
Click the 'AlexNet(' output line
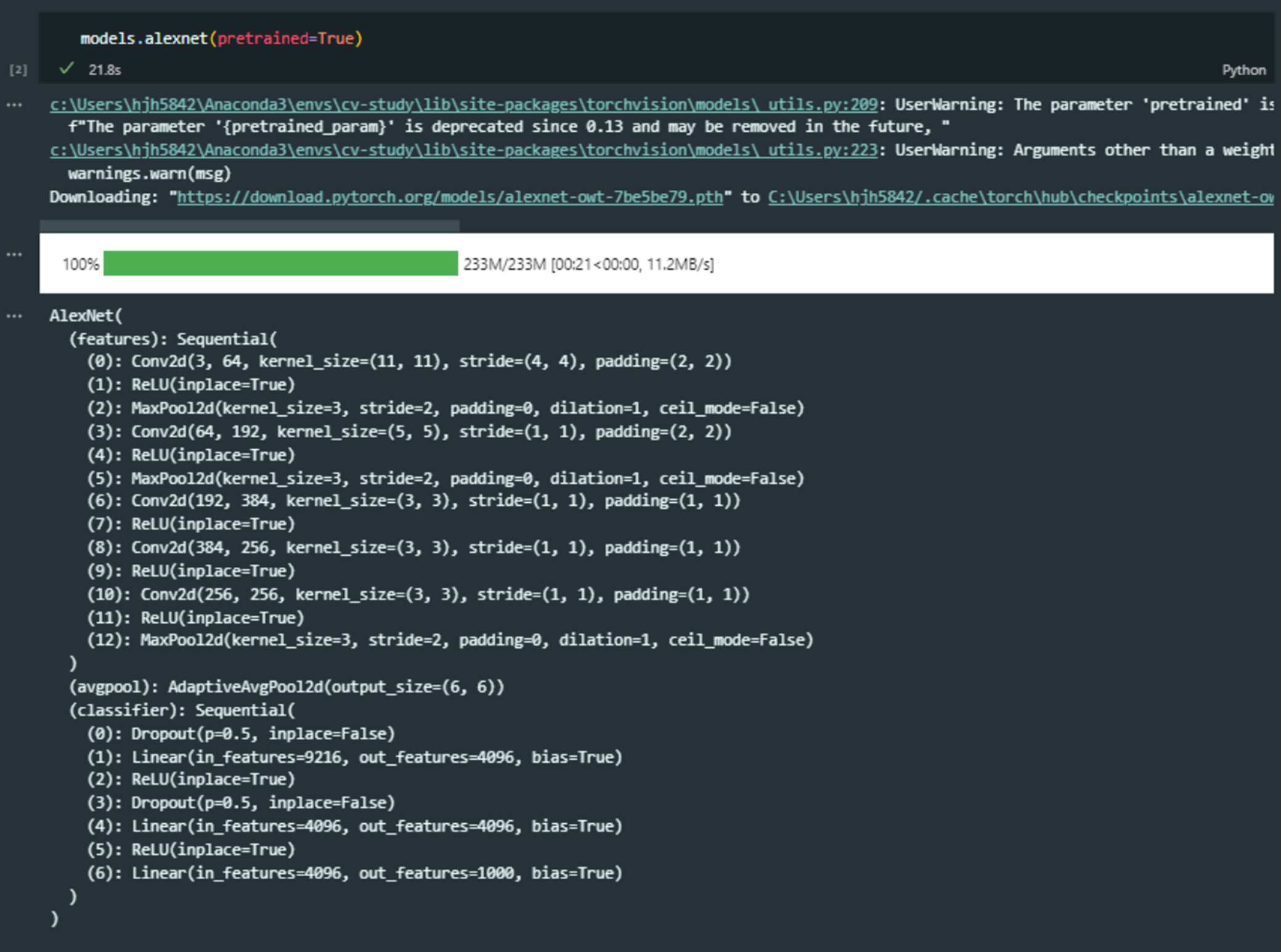click(x=86, y=315)
